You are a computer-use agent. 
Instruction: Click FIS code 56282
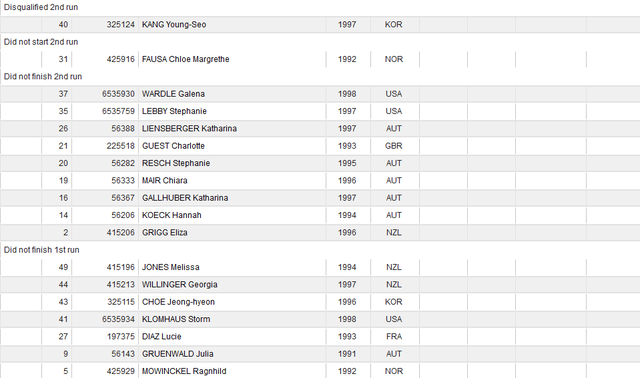123,163
